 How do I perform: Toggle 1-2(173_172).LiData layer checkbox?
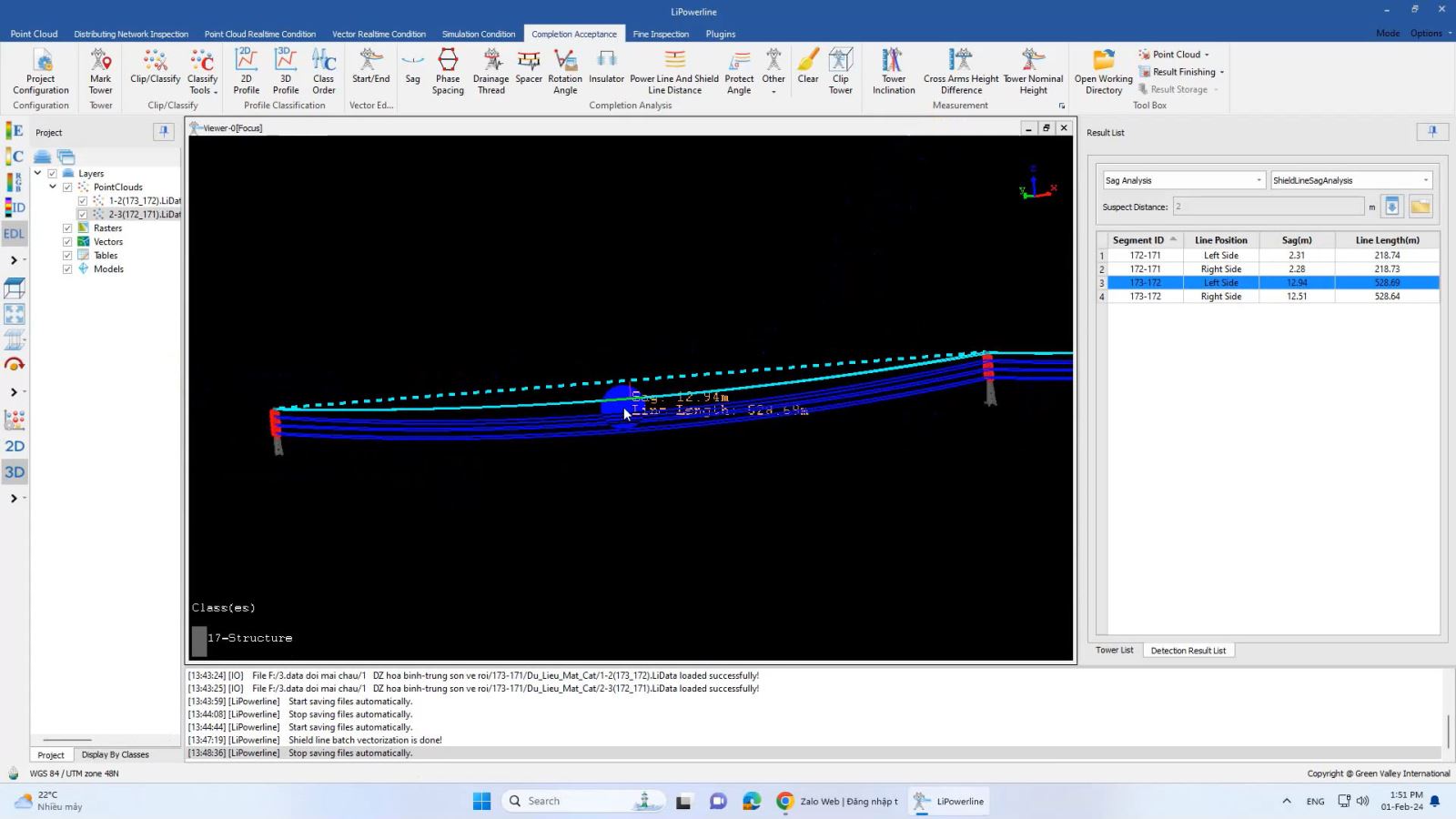(83, 200)
